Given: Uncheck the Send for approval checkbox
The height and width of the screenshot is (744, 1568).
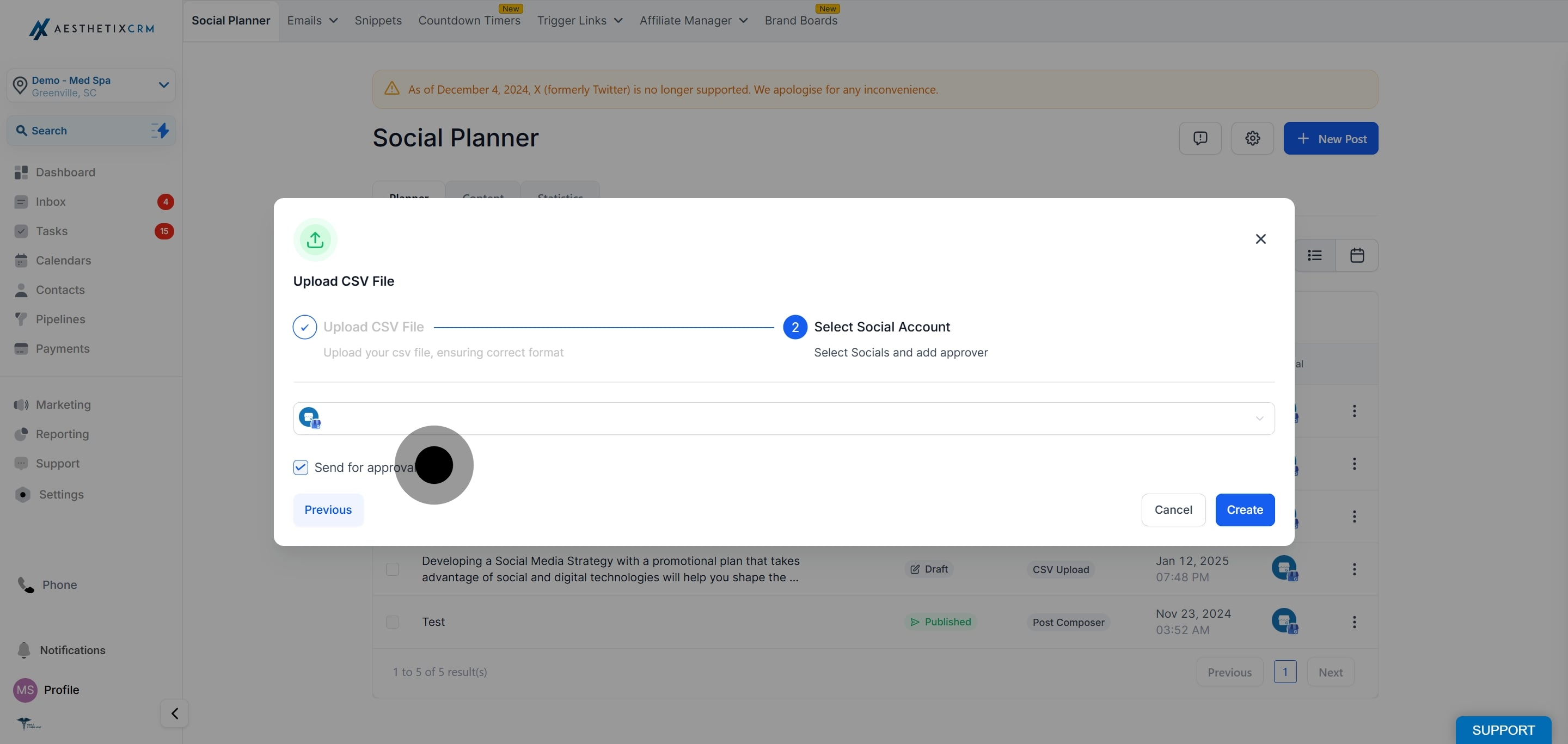Looking at the screenshot, I should click(x=301, y=467).
